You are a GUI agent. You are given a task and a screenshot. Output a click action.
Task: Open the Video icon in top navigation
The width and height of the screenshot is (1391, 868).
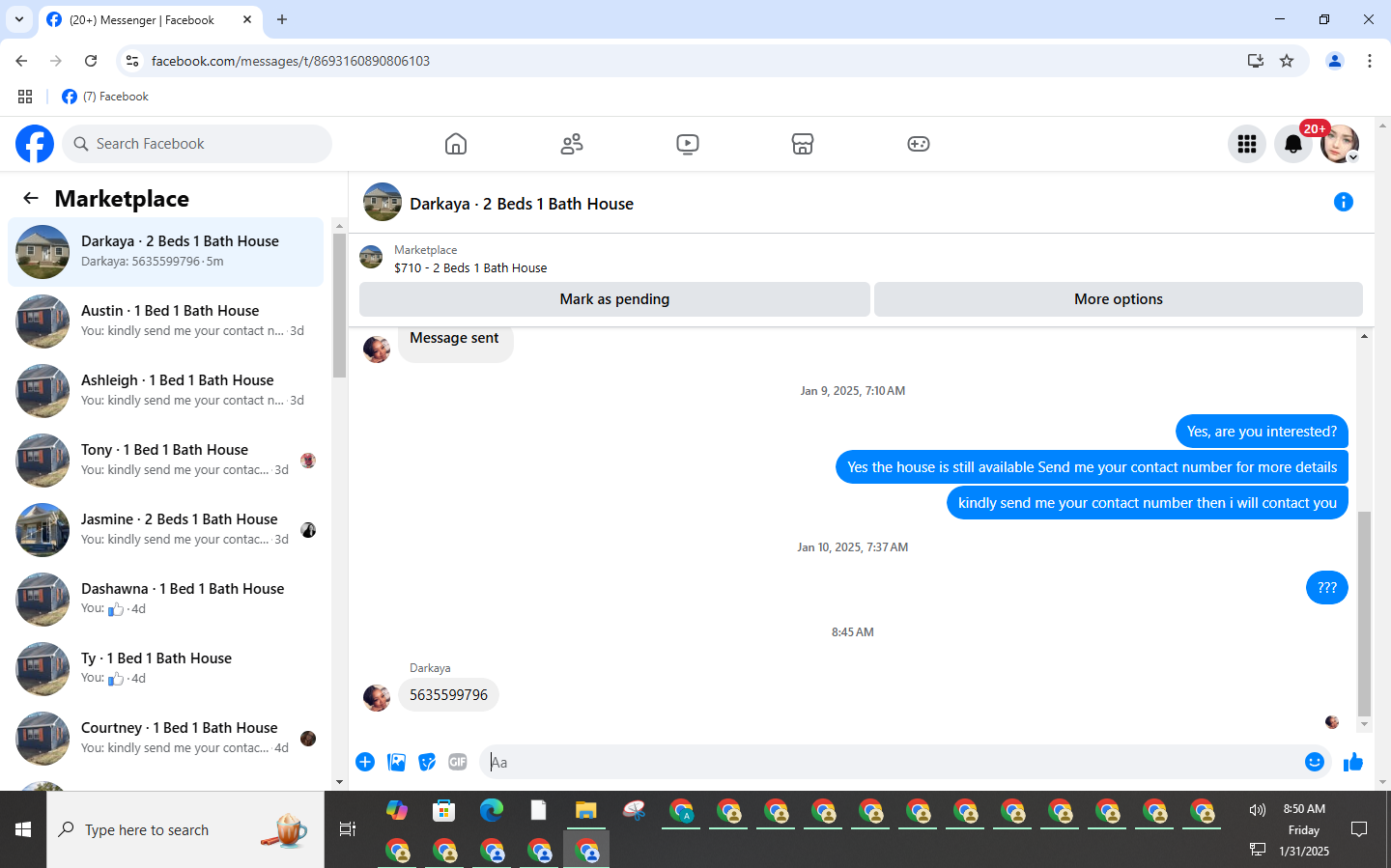click(x=688, y=144)
